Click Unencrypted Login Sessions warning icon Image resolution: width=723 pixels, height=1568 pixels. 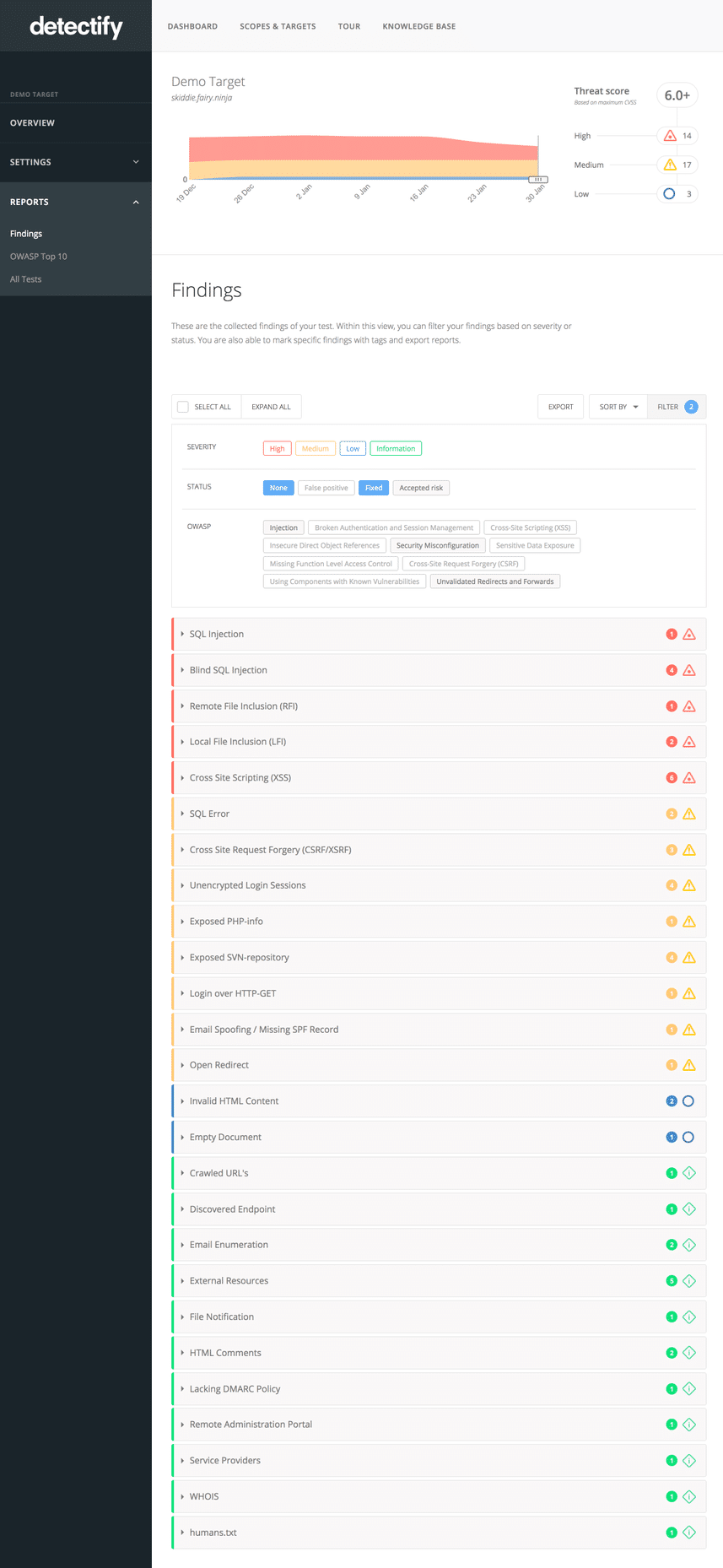coord(689,885)
